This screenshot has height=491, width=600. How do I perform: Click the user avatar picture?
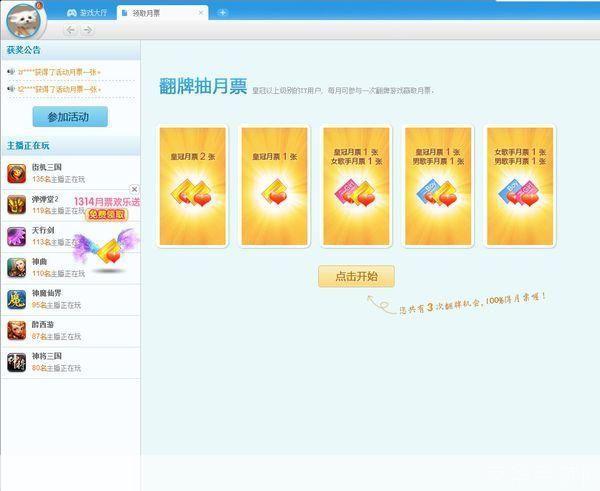click(x=24, y=21)
